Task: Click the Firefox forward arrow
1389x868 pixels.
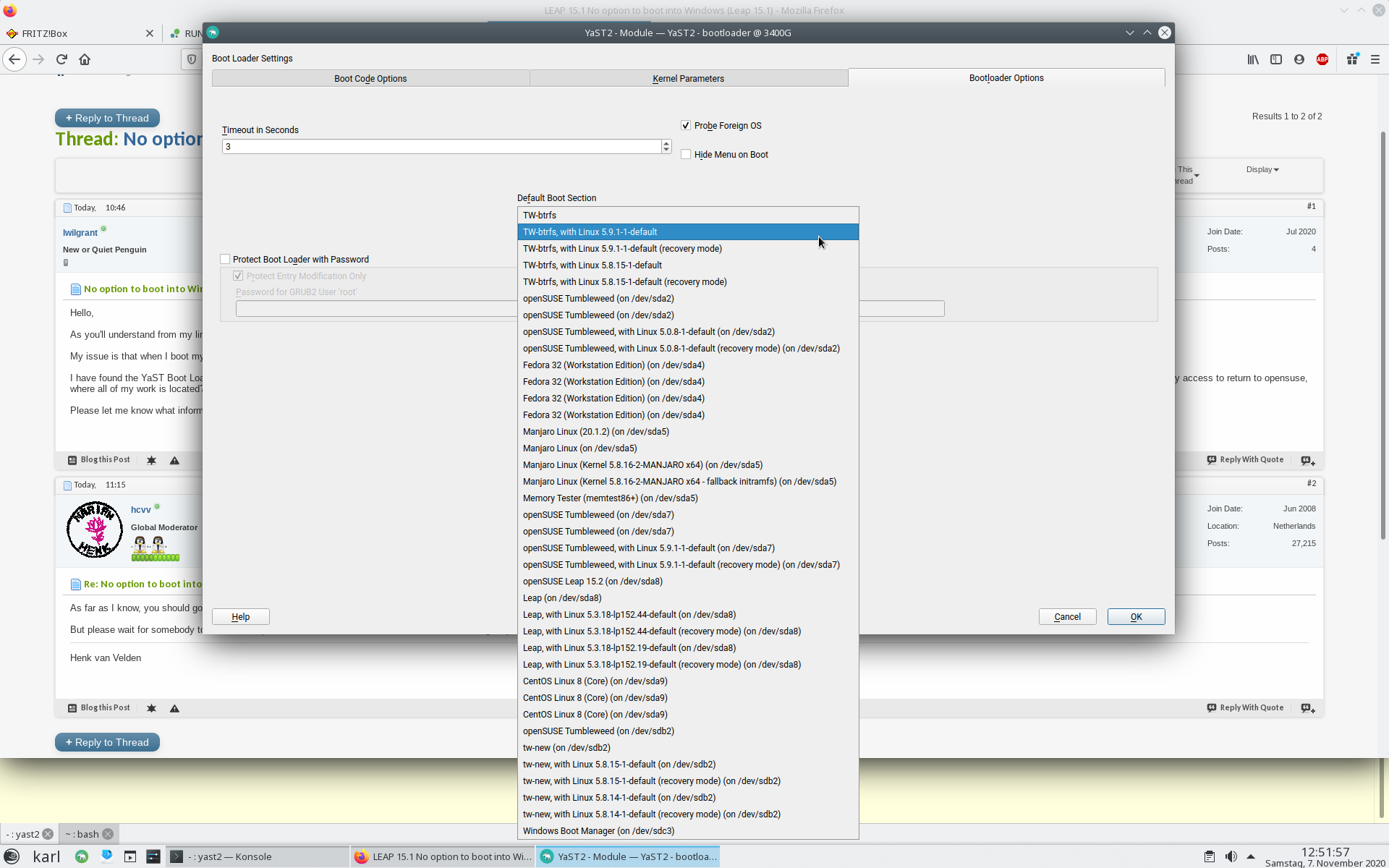Action: [x=38, y=59]
